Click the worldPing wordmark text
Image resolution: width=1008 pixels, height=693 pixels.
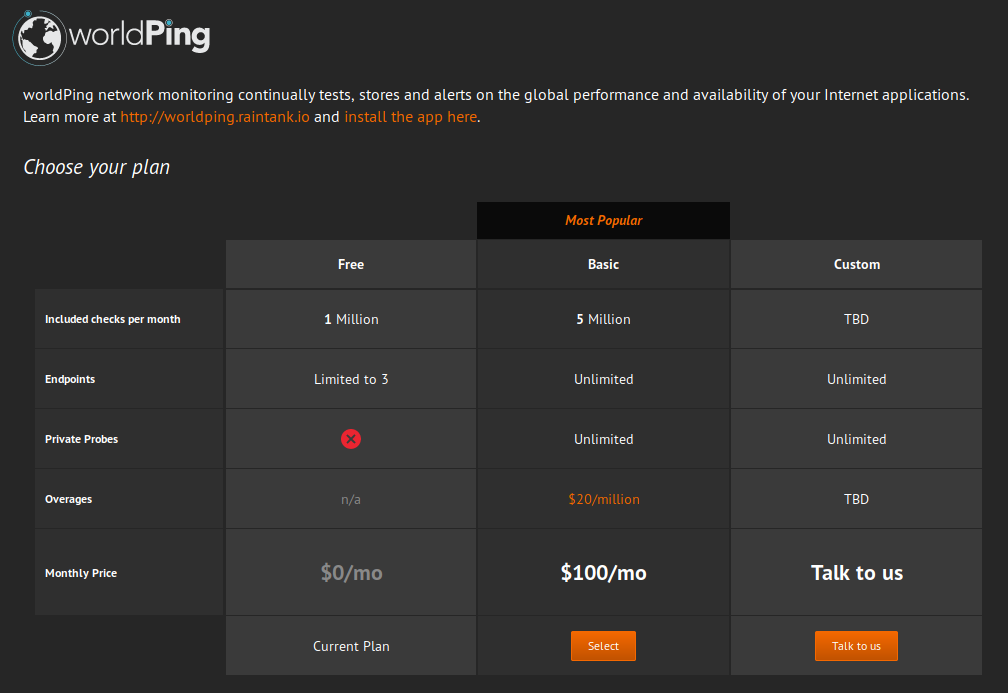click(x=140, y=35)
